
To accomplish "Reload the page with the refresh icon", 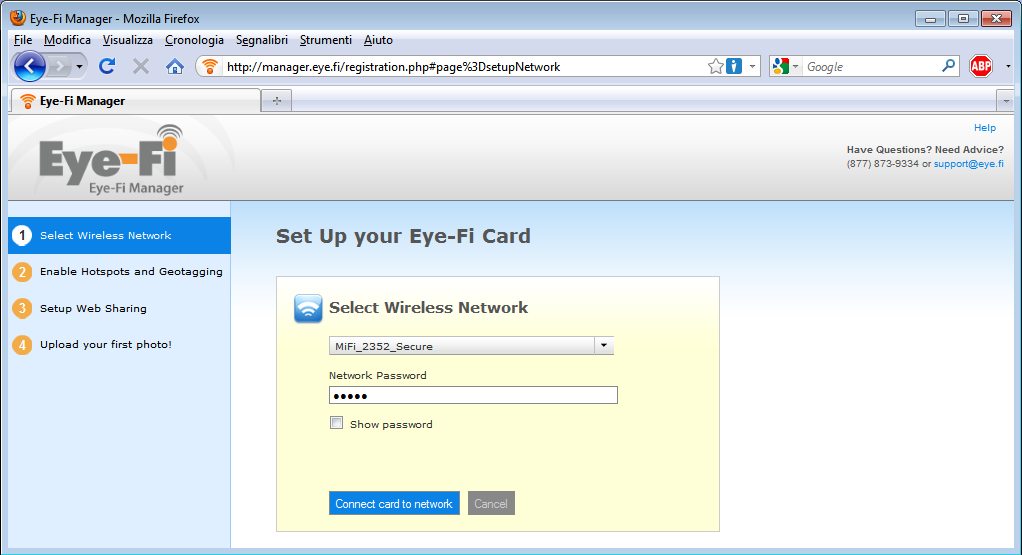I will click(107, 66).
